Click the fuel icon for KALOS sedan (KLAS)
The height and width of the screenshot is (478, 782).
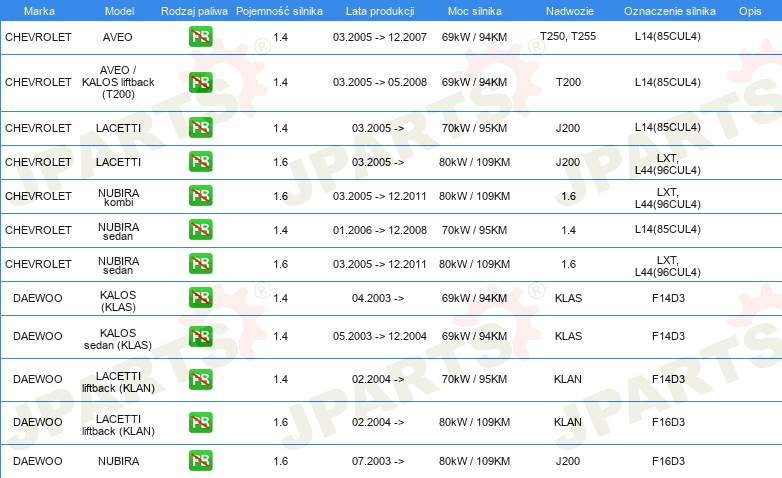(x=200, y=336)
